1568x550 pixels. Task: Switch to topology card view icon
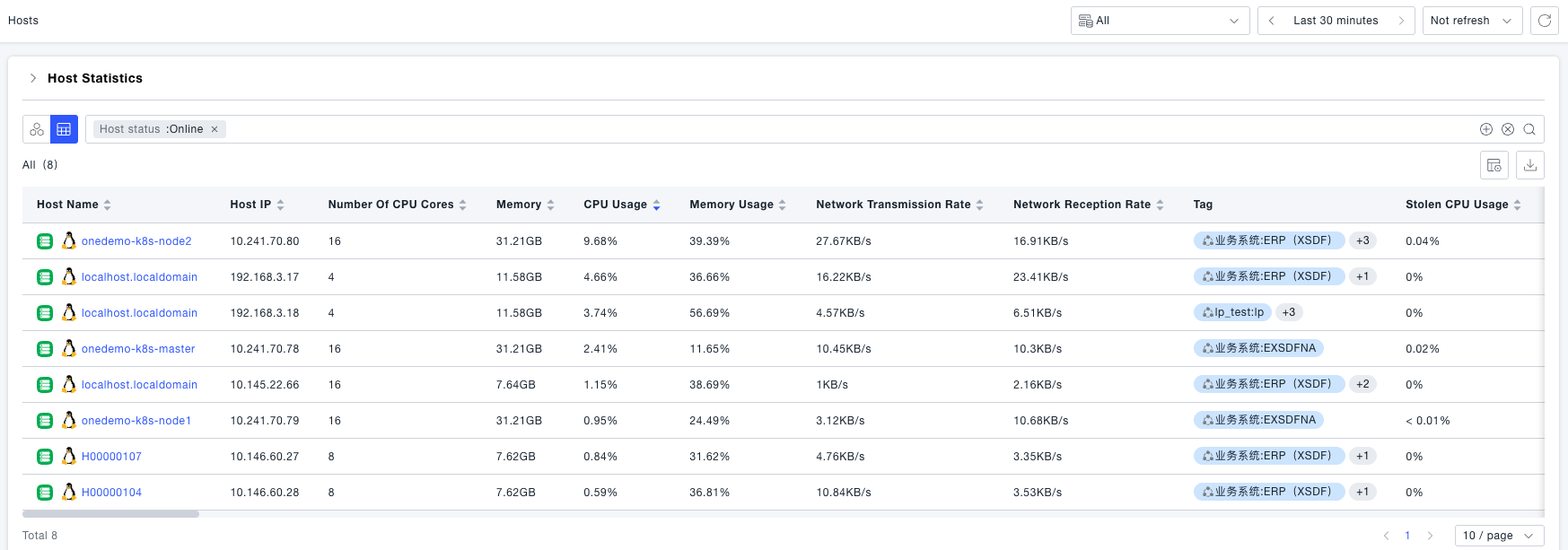[37, 129]
